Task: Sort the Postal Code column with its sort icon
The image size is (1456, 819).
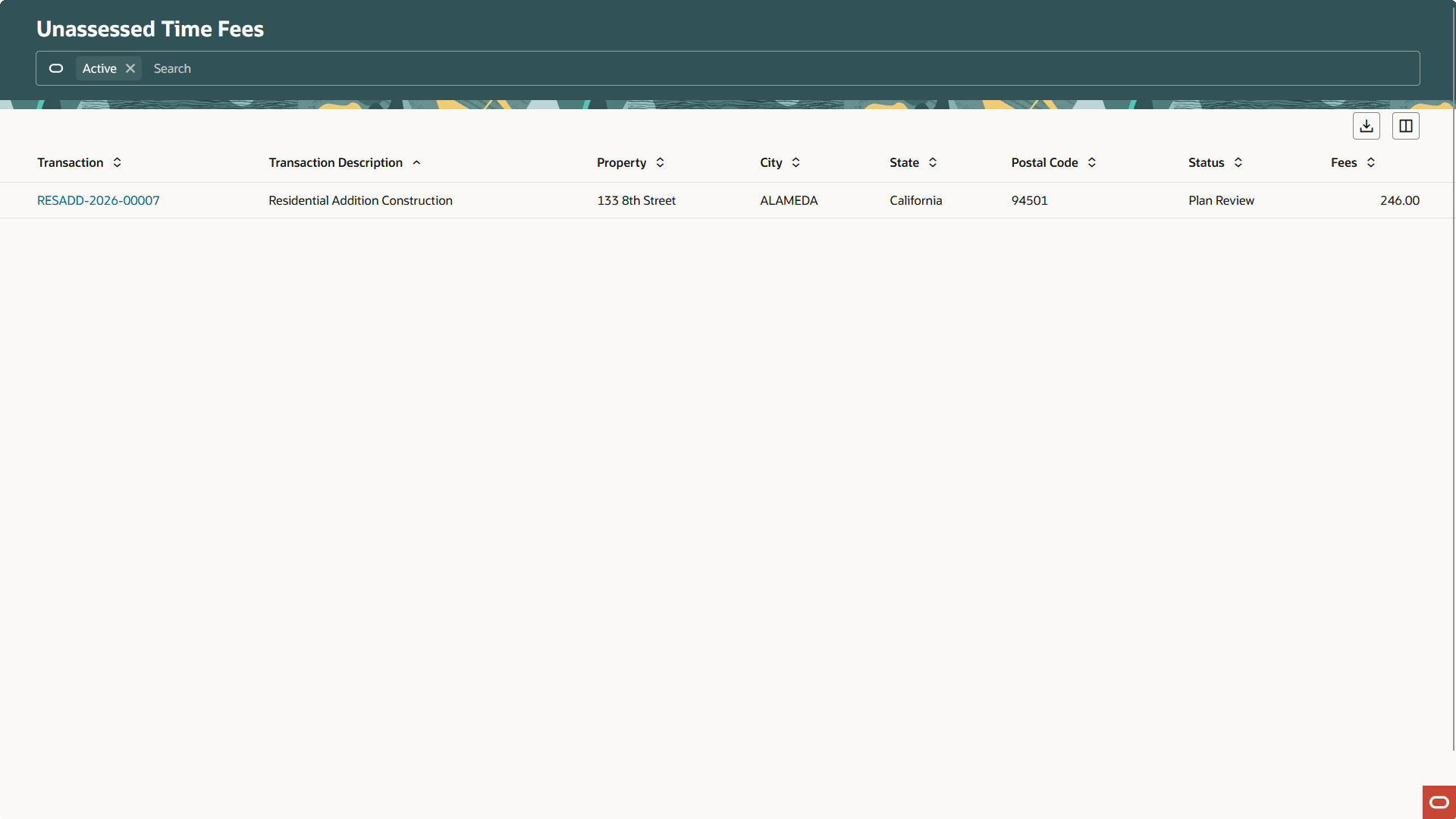Action: [1092, 162]
